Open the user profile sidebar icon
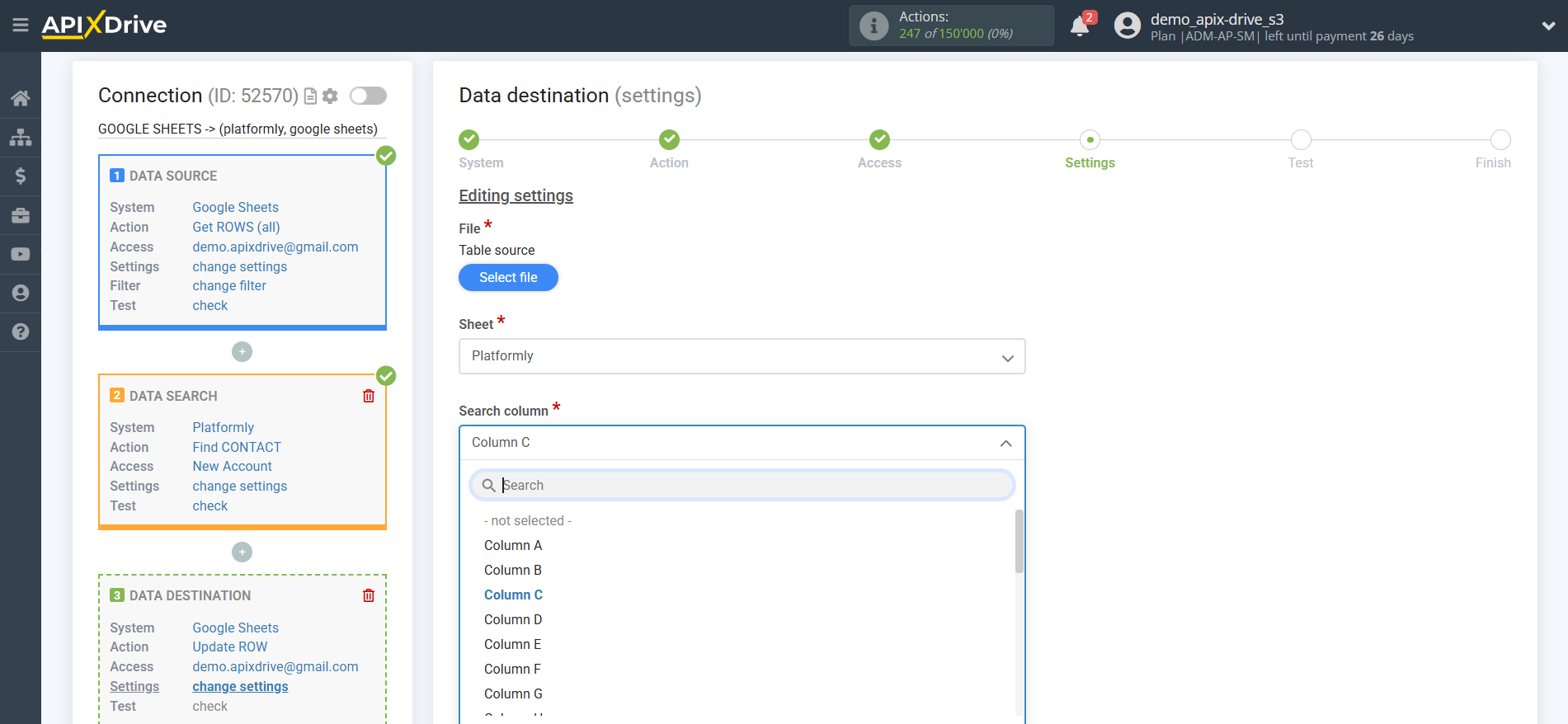Viewport: 1568px width, 724px height. click(x=21, y=293)
